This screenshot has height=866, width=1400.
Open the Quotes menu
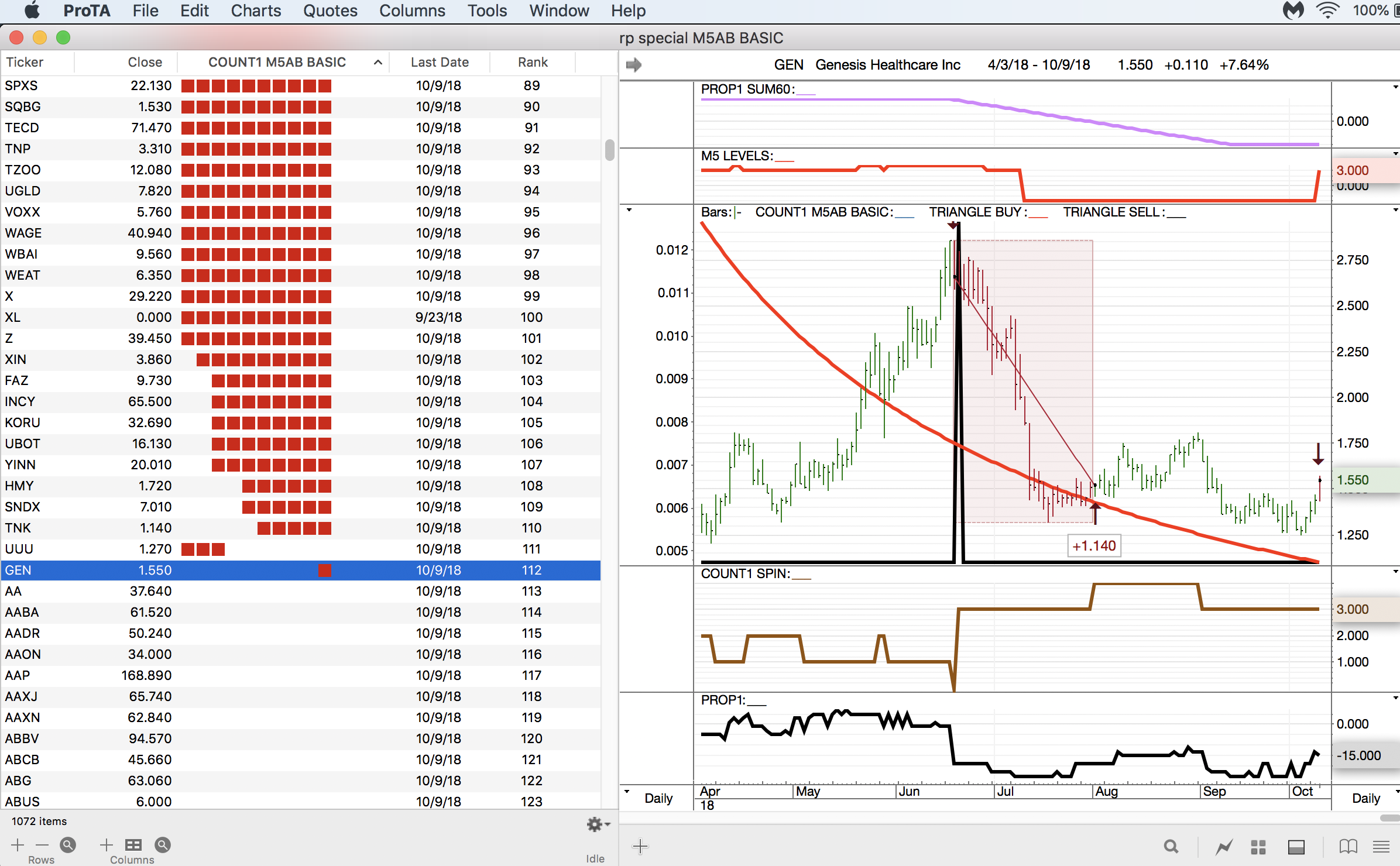click(330, 11)
